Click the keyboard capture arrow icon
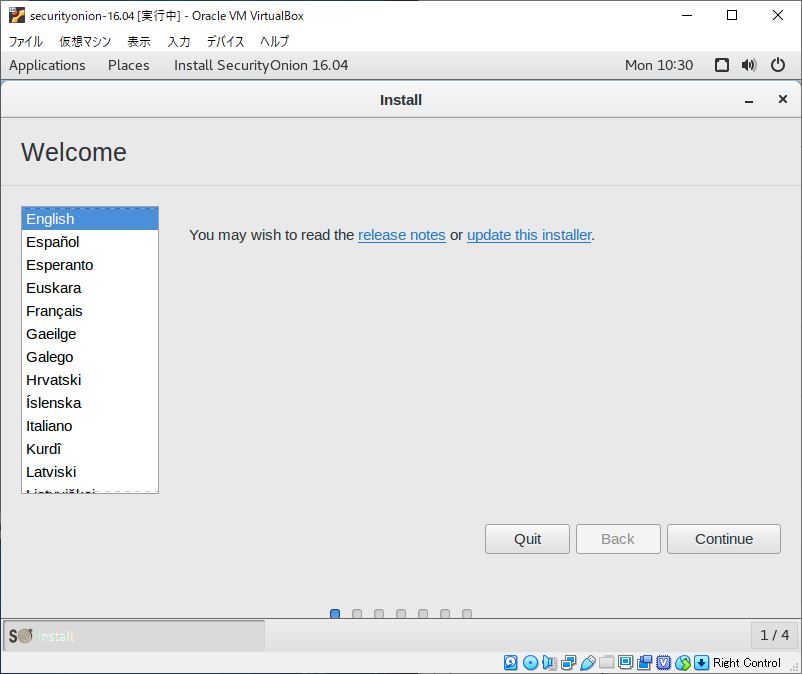Image resolution: width=802 pixels, height=674 pixels. (x=702, y=663)
